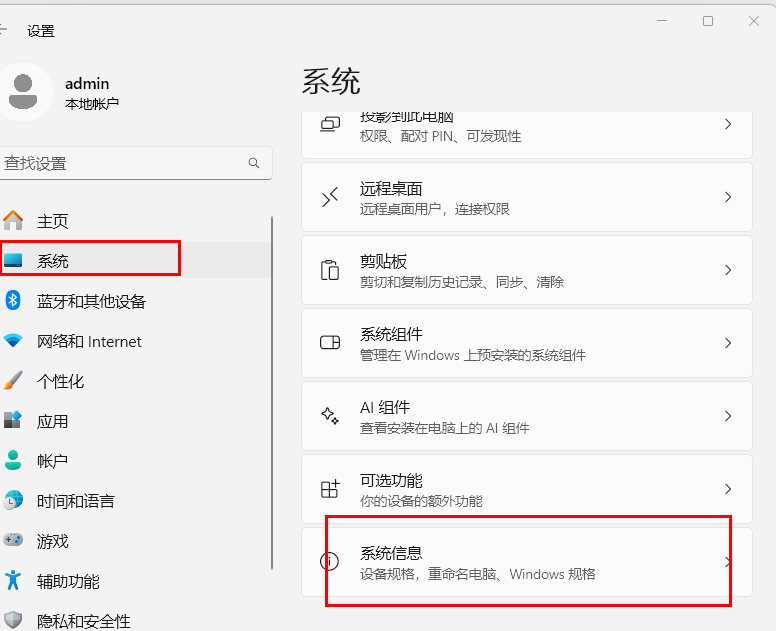Open 个性化 settings category
The width and height of the screenshot is (776, 631).
(135, 381)
